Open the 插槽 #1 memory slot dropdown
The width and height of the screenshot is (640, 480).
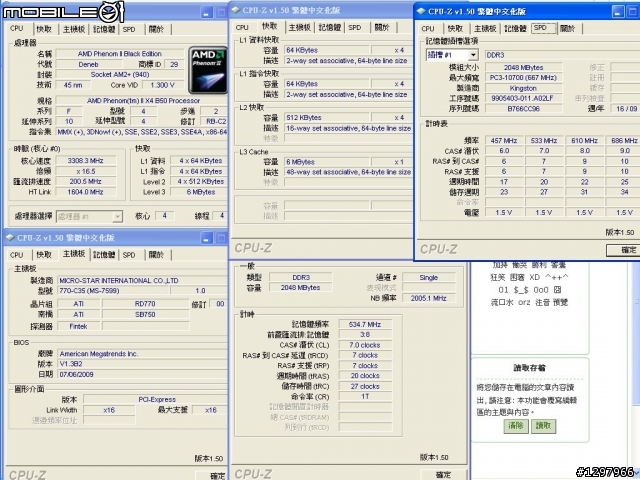coord(473,55)
